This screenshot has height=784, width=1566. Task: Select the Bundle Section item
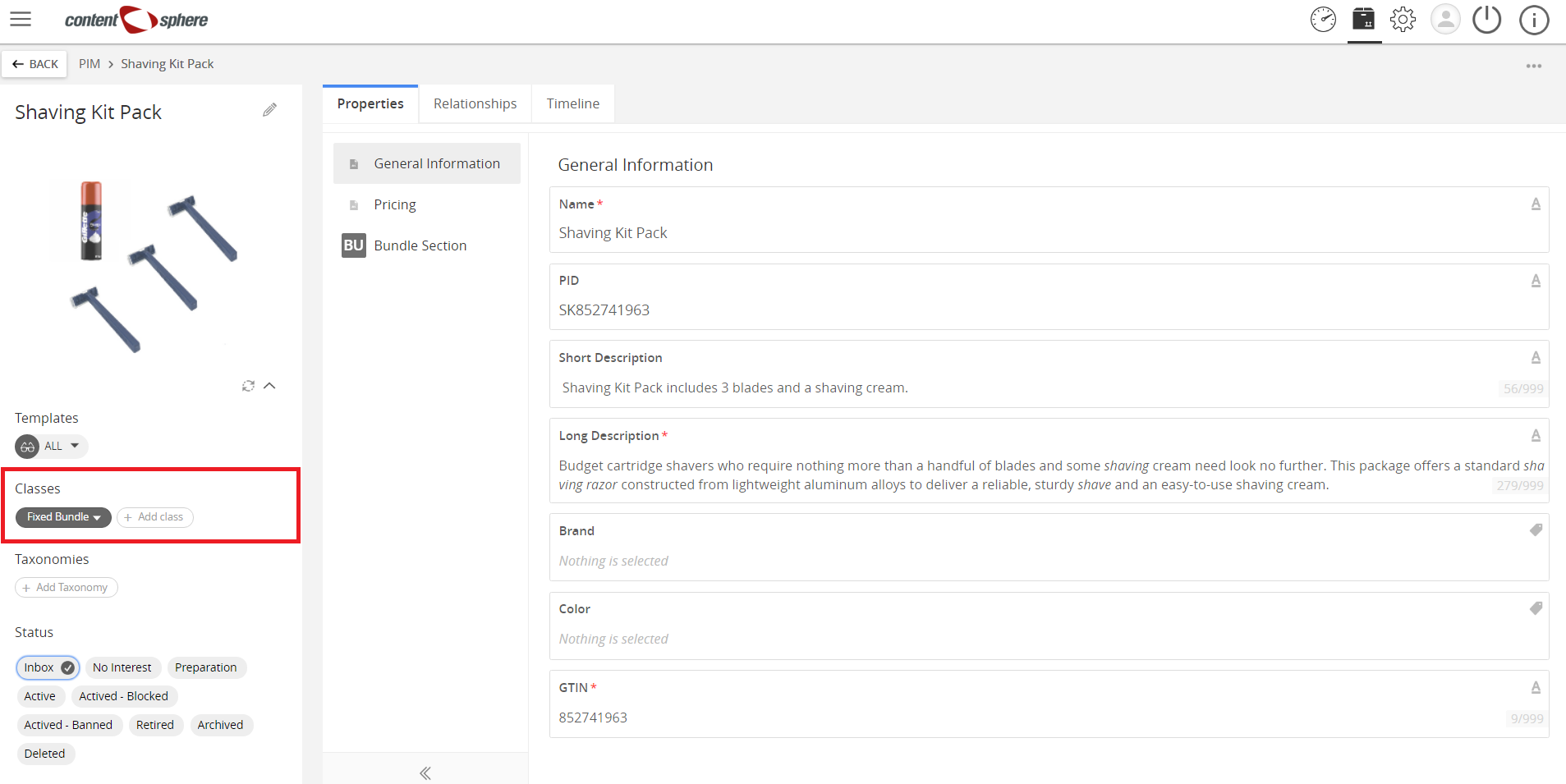coord(427,245)
